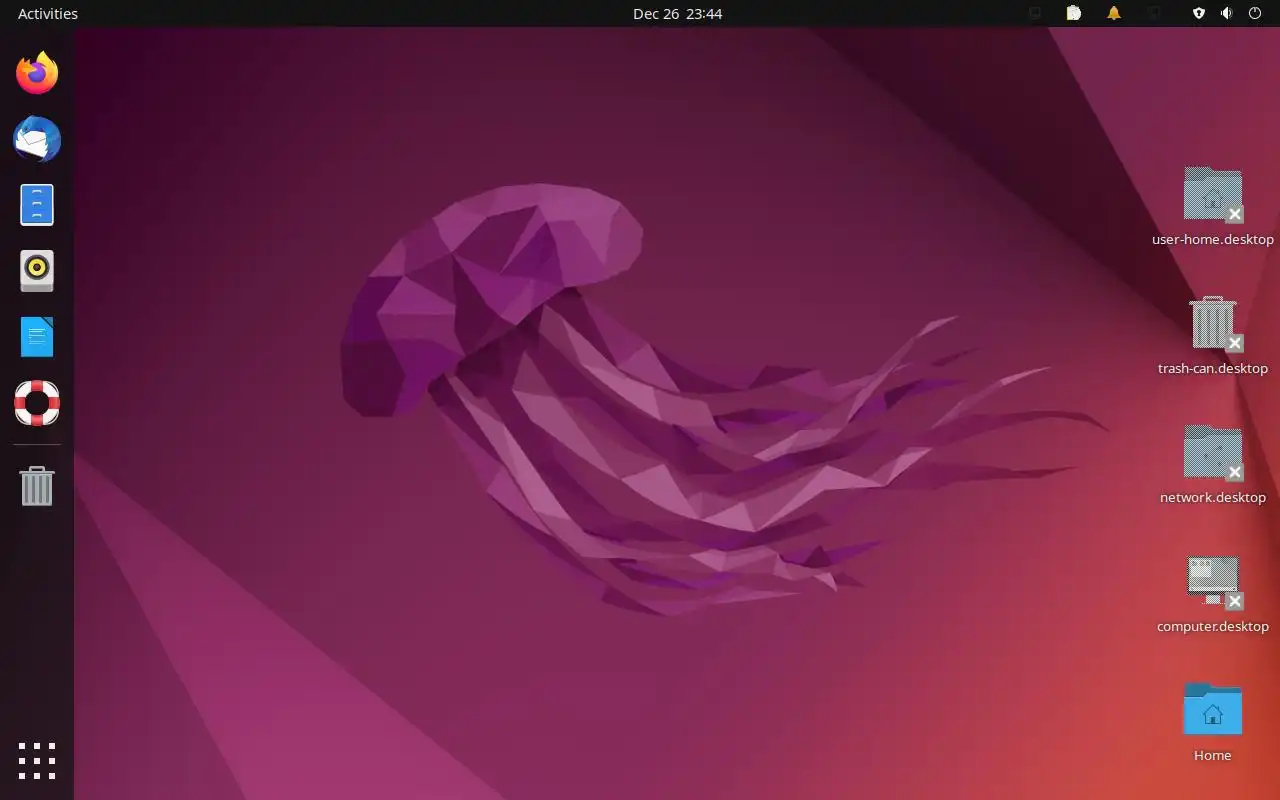Click the trash-can.desktop label text
1280x800 pixels.
(x=1213, y=368)
